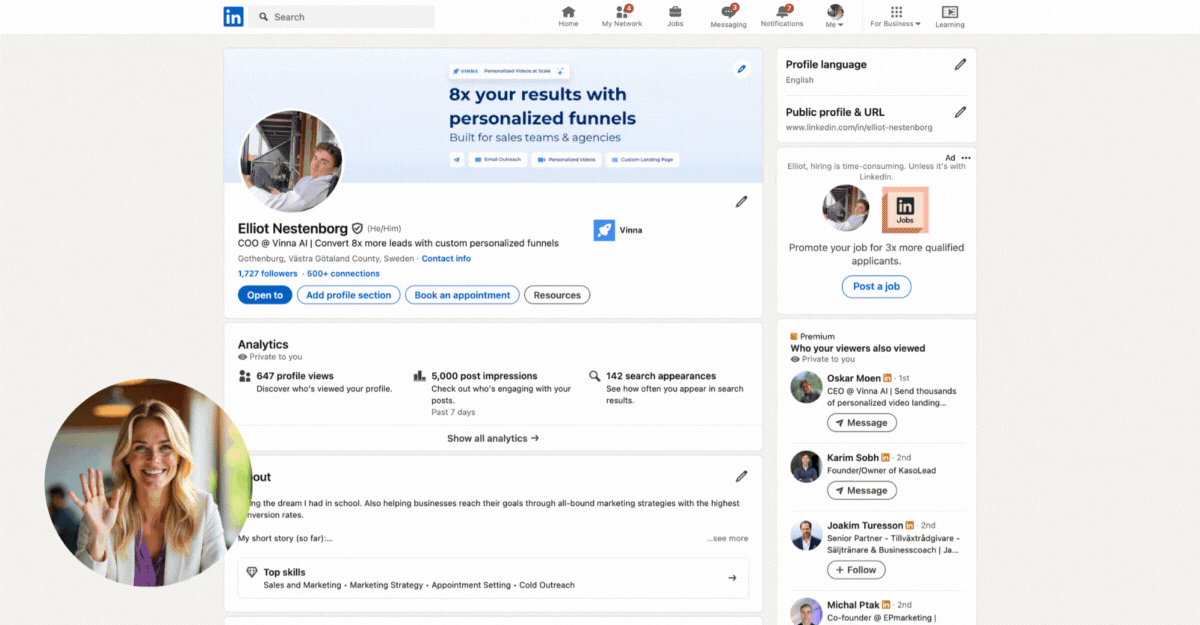Go to Home in the navigation bar
This screenshot has height=625, width=1200.
tap(568, 16)
